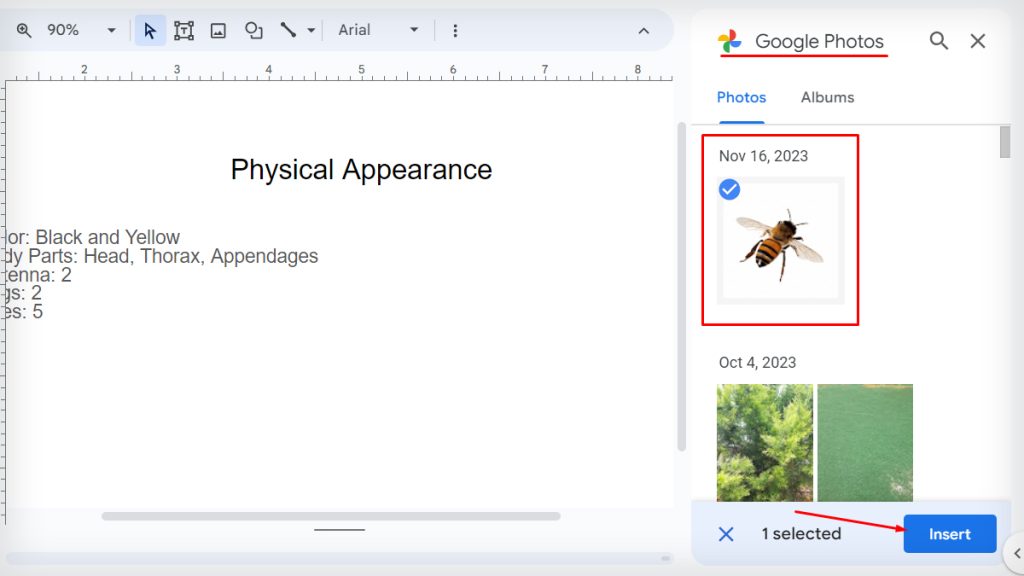Select the Line tool
The height and width of the screenshot is (576, 1024).
[290, 30]
